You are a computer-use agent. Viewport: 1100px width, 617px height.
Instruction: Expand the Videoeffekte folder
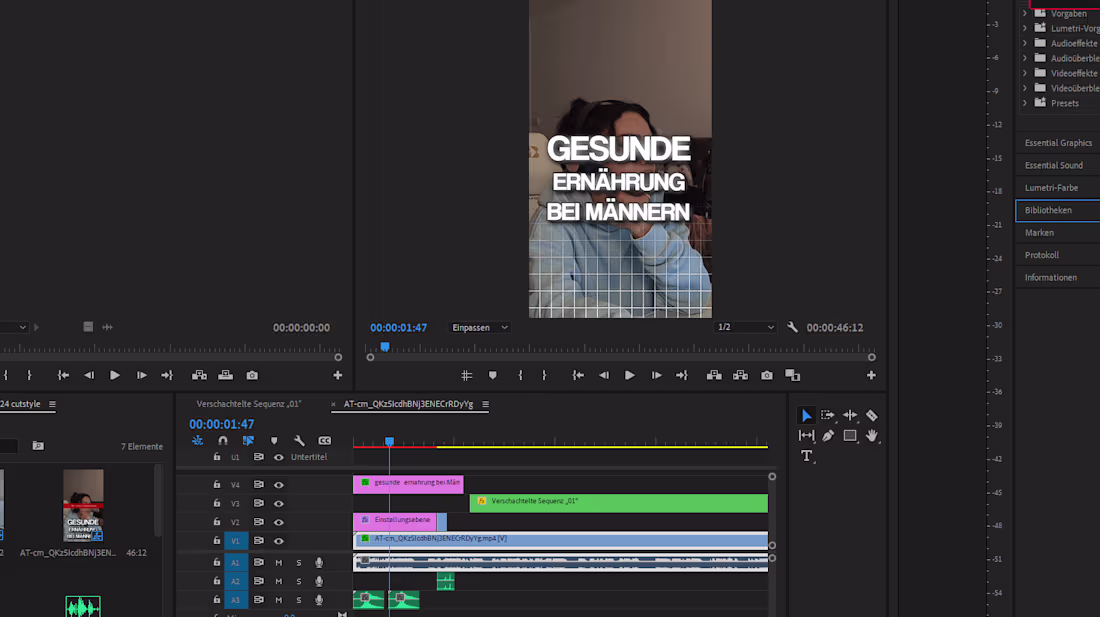click(x=1025, y=73)
